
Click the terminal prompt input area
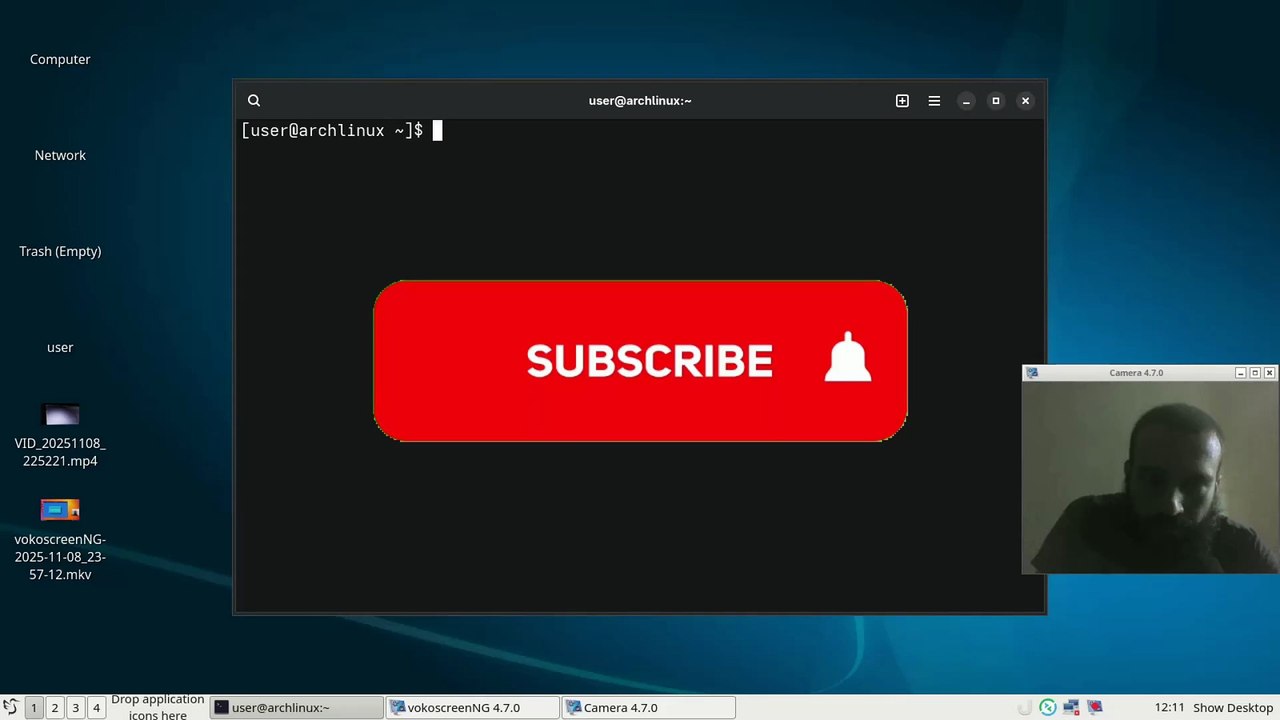[437, 131]
